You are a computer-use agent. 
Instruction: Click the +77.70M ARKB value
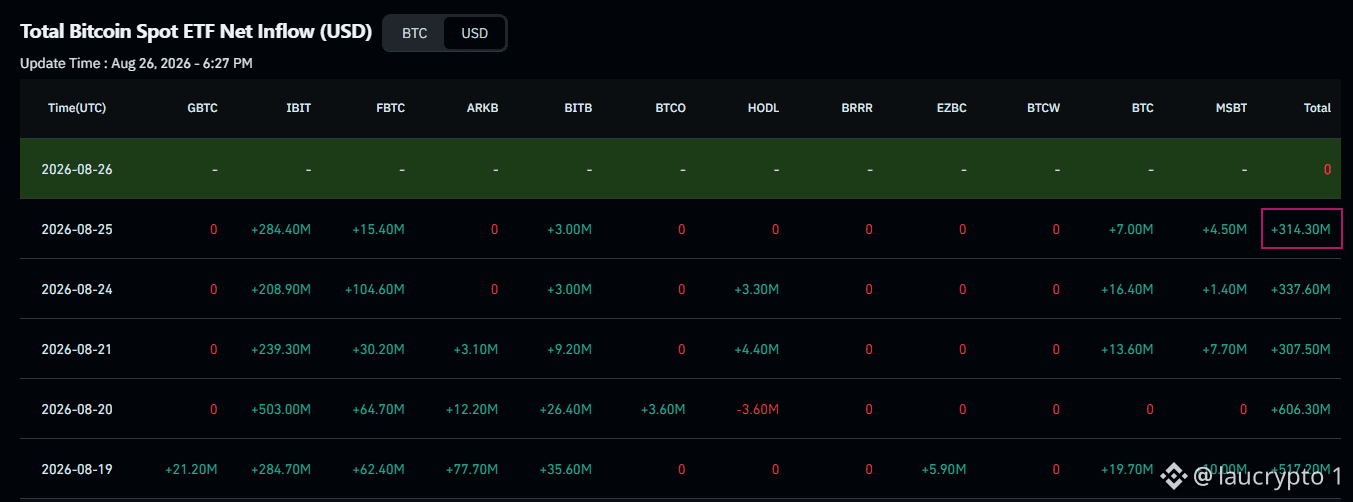(472, 470)
